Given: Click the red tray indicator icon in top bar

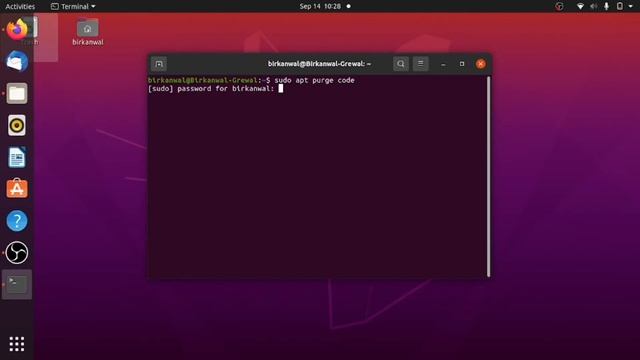Looking at the screenshot, I should point(559,7).
